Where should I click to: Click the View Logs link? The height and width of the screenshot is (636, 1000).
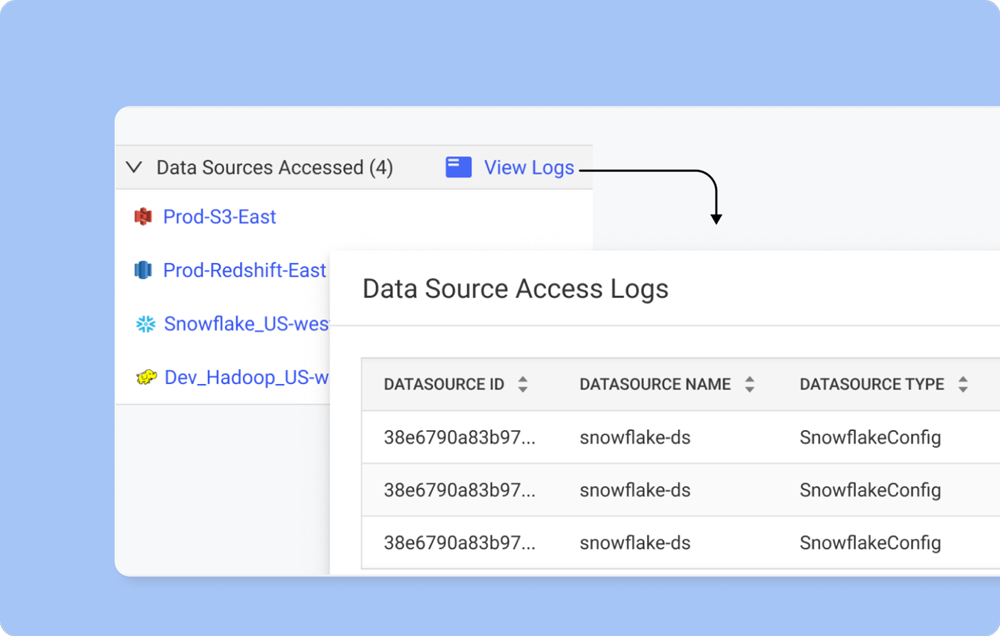tap(528, 167)
